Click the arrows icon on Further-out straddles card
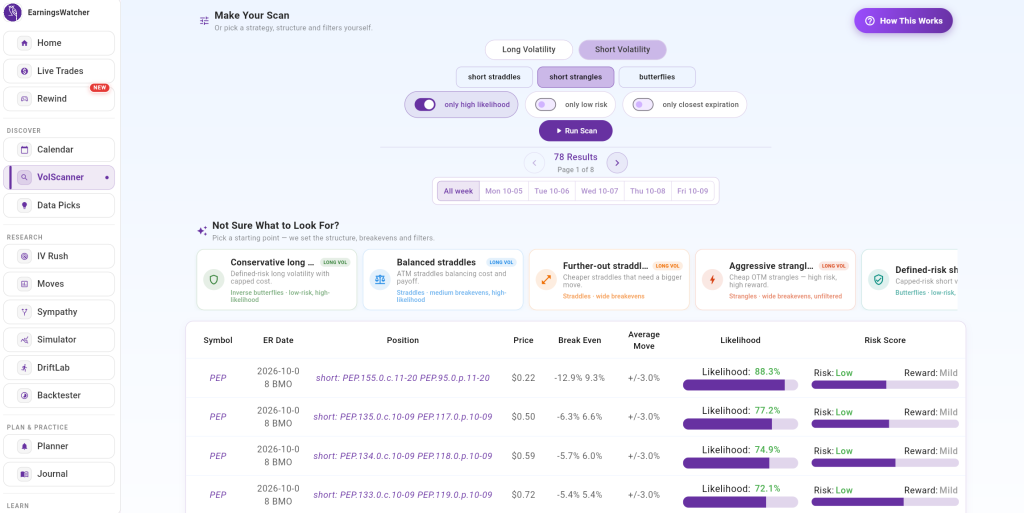The height and width of the screenshot is (513, 1024). click(546, 279)
